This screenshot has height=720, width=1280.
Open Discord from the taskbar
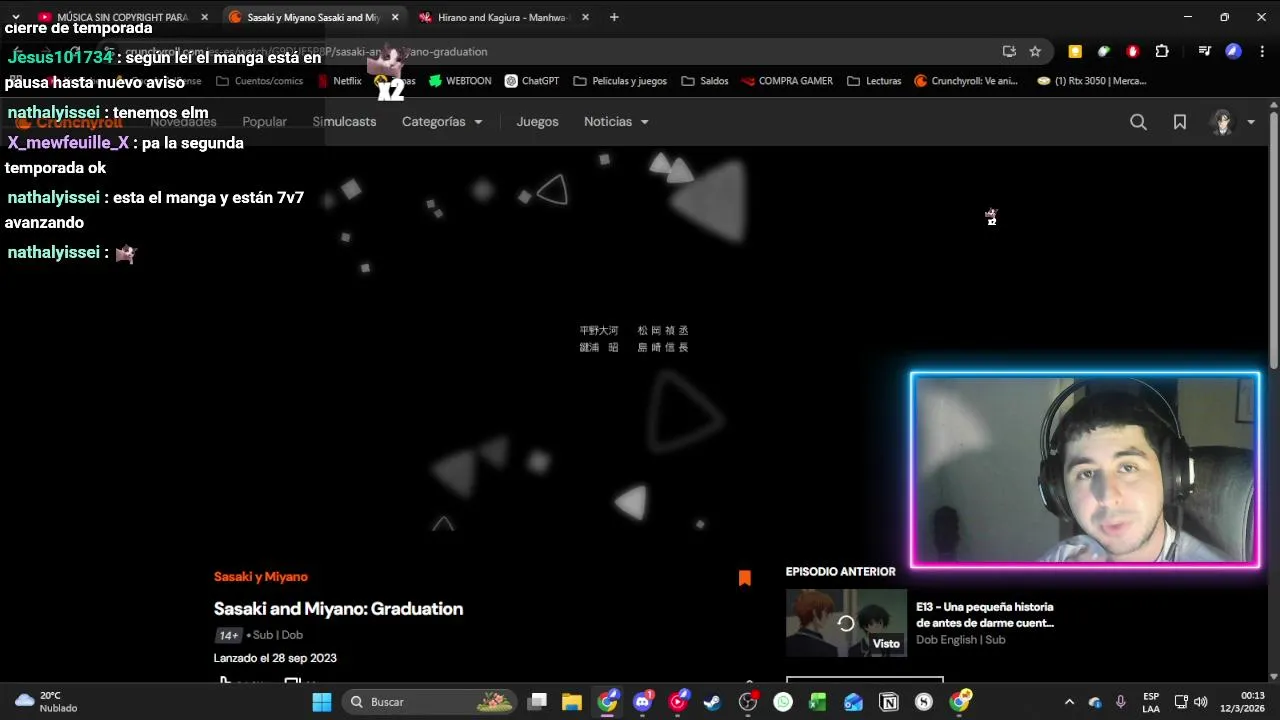[x=643, y=702]
